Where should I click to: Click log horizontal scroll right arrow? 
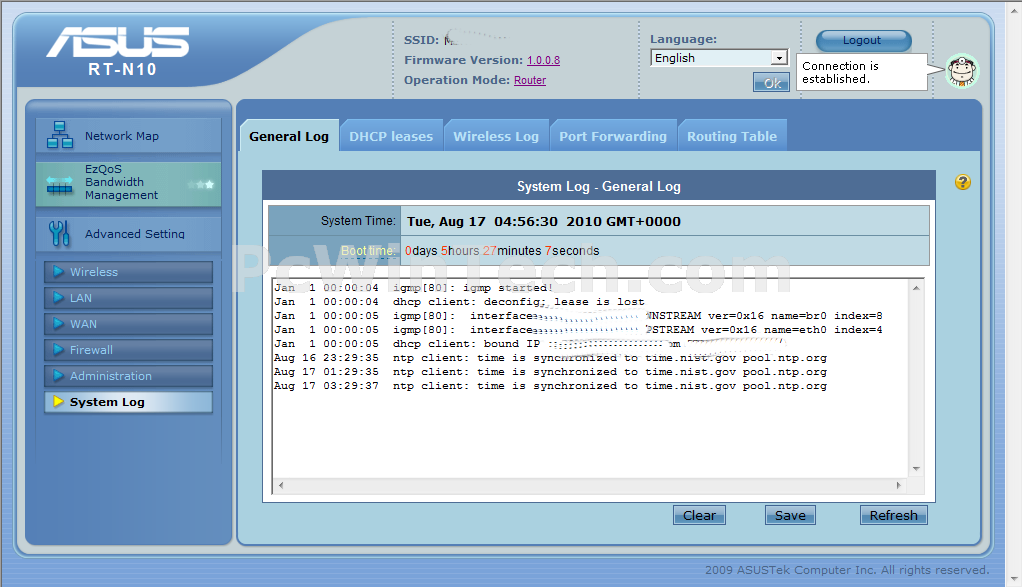click(899, 485)
